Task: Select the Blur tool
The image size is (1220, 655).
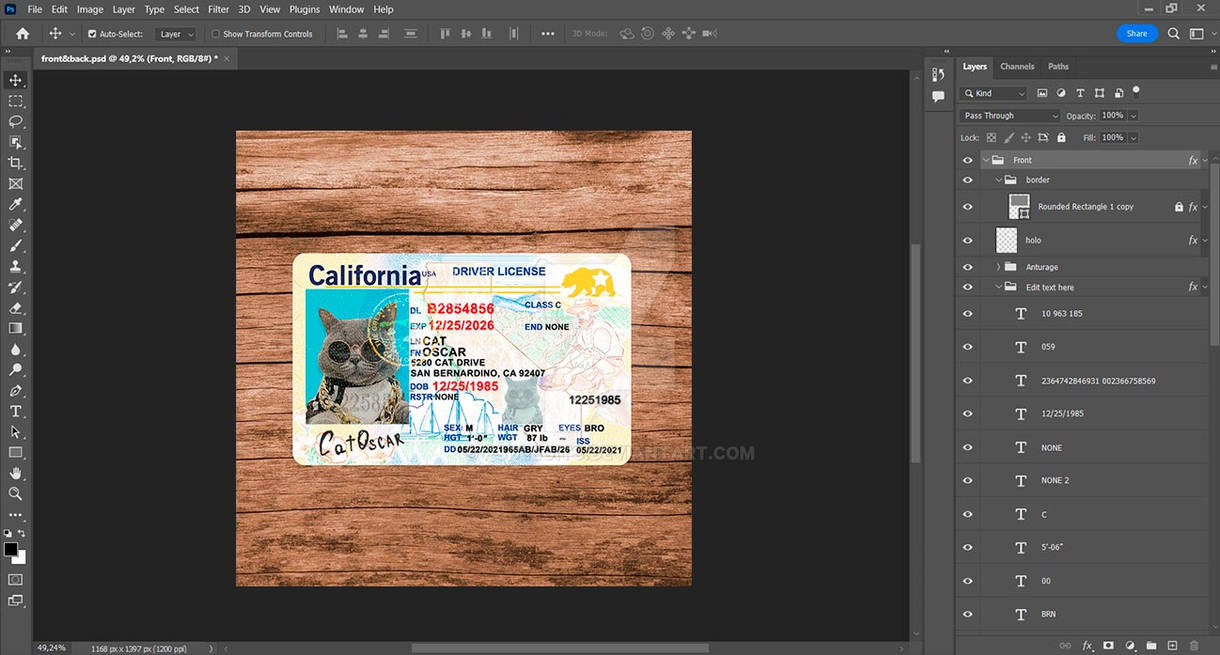Action: tap(16, 349)
